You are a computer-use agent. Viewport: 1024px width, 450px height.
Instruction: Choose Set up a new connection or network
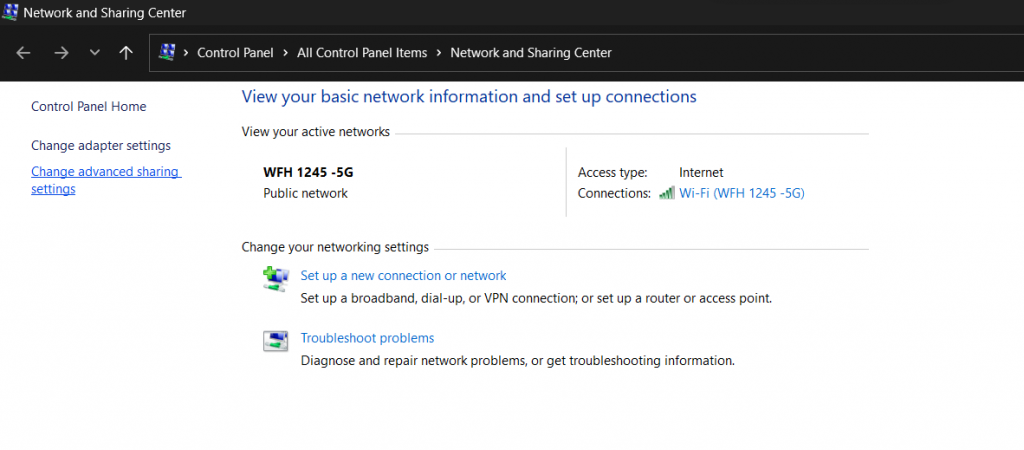pyautogui.click(x=403, y=275)
